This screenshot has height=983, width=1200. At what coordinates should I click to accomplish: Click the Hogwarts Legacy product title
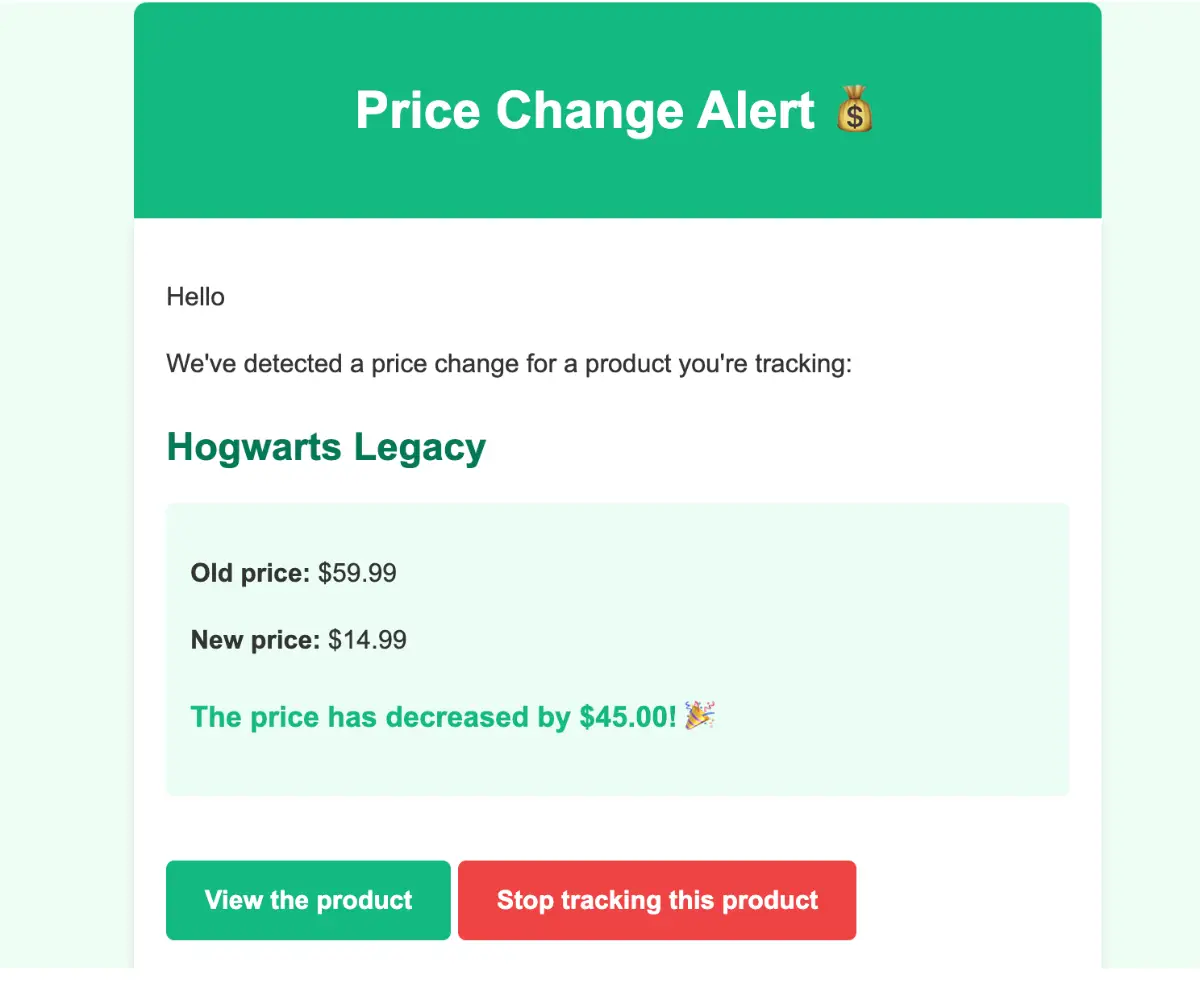326,447
